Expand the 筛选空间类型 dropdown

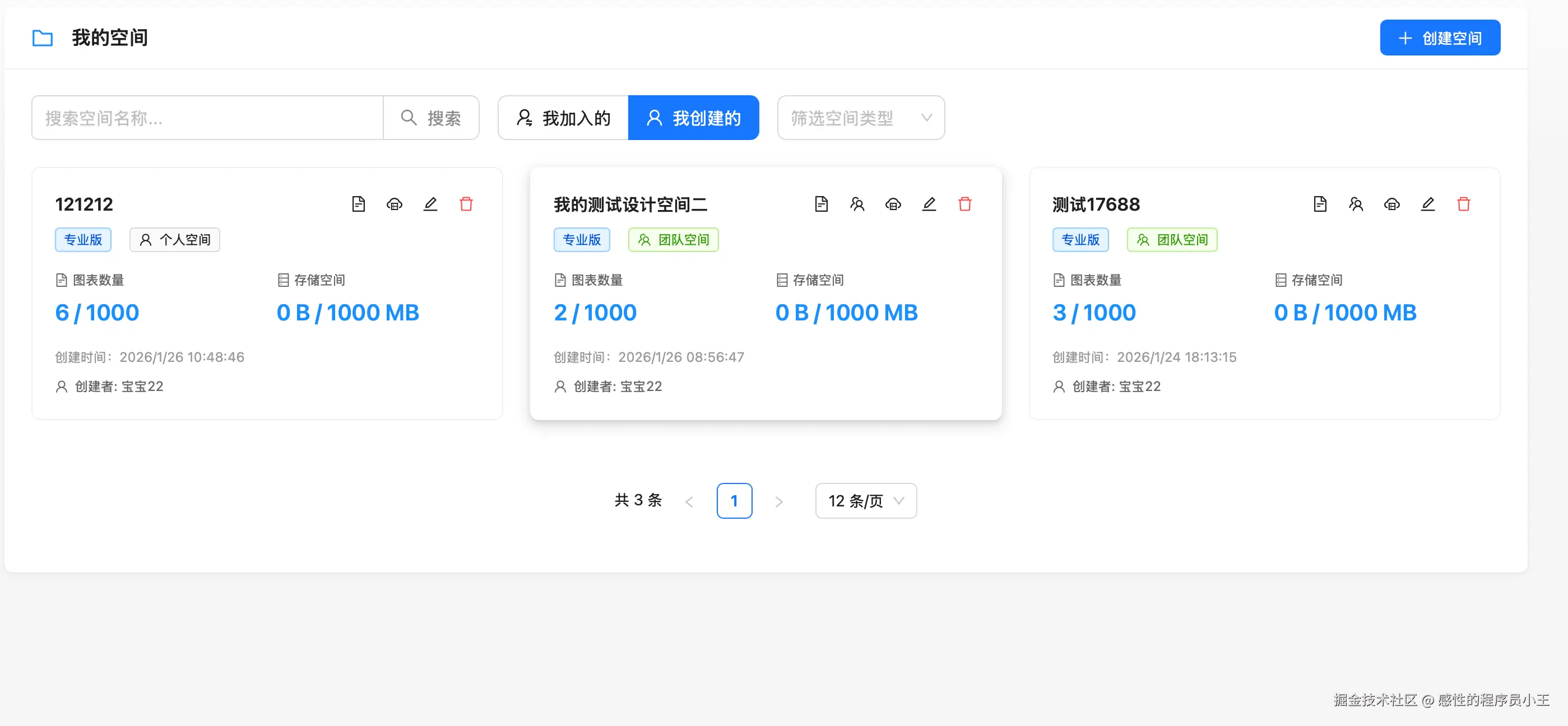[860, 118]
